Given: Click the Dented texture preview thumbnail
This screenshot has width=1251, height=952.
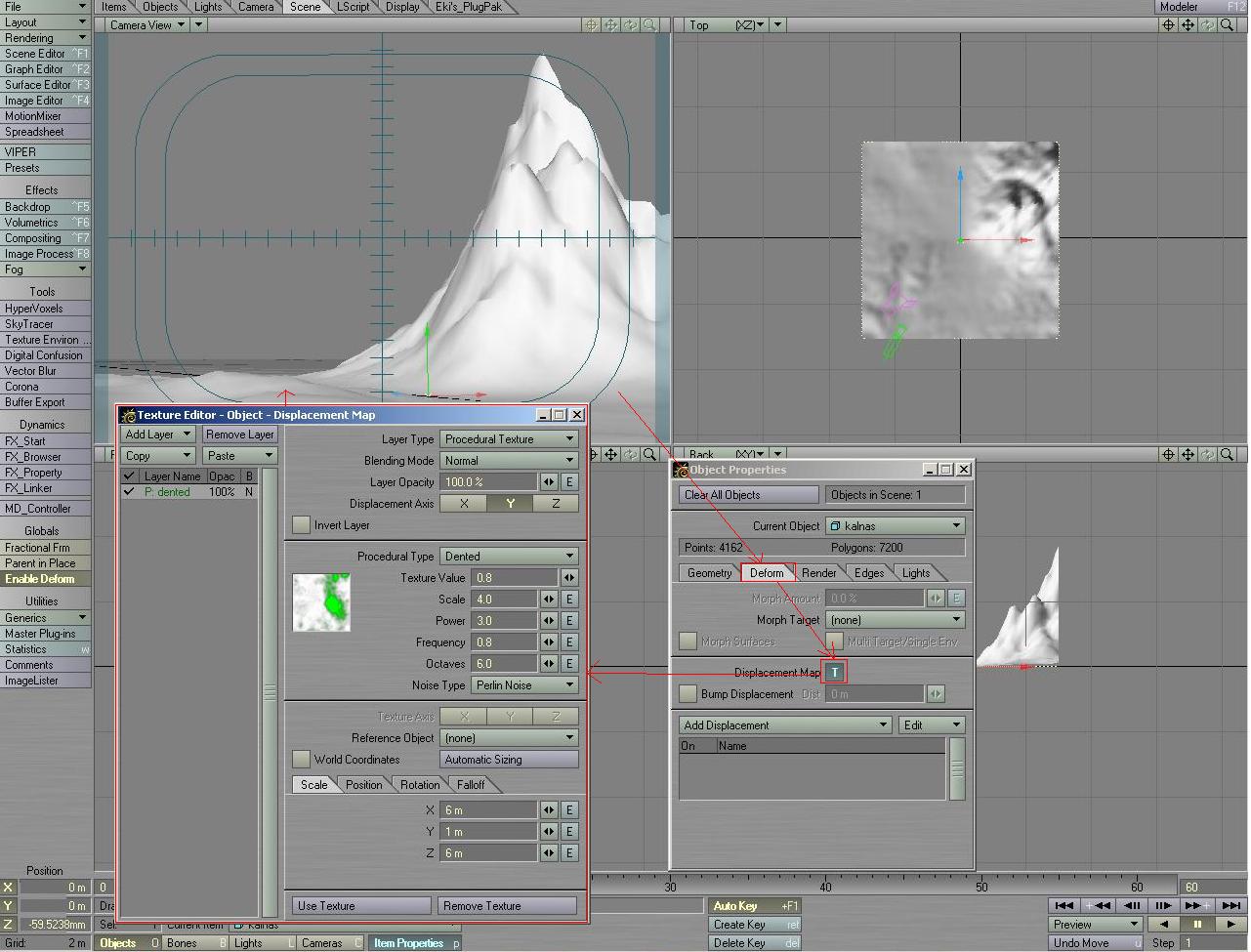Looking at the screenshot, I should [321, 602].
